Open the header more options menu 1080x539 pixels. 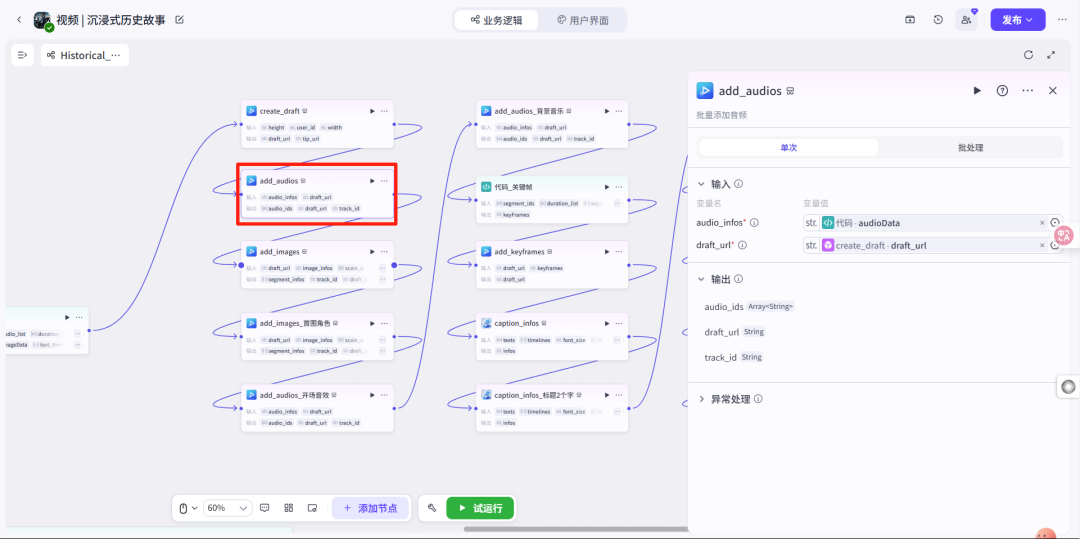[x=1061, y=20]
